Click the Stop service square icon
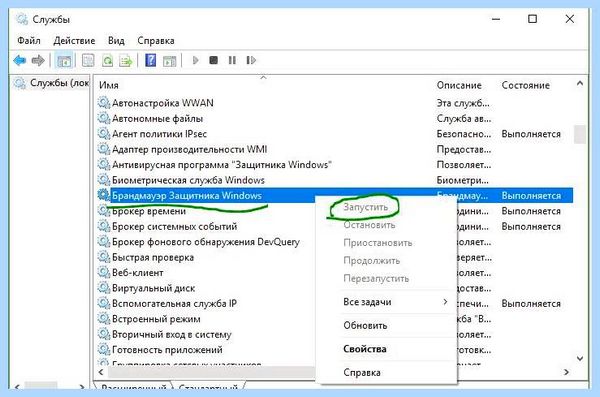Screen dimensions: 600x397 (214, 60)
